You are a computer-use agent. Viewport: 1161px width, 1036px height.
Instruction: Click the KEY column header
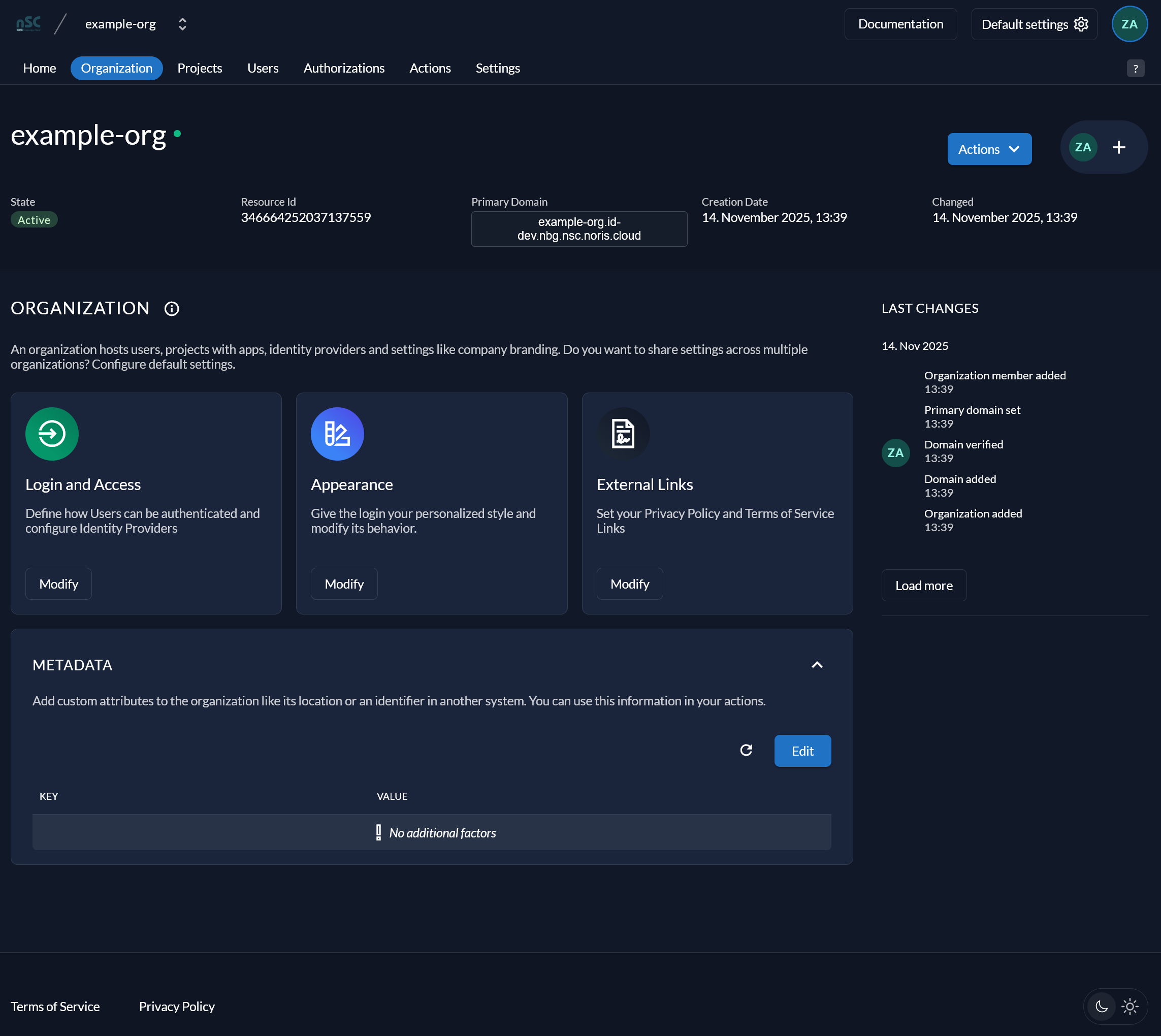pyautogui.click(x=49, y=796)
